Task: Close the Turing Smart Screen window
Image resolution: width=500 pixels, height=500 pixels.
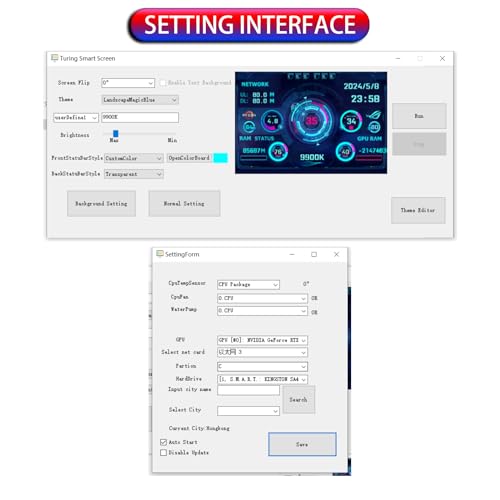Action: (442, 58)
